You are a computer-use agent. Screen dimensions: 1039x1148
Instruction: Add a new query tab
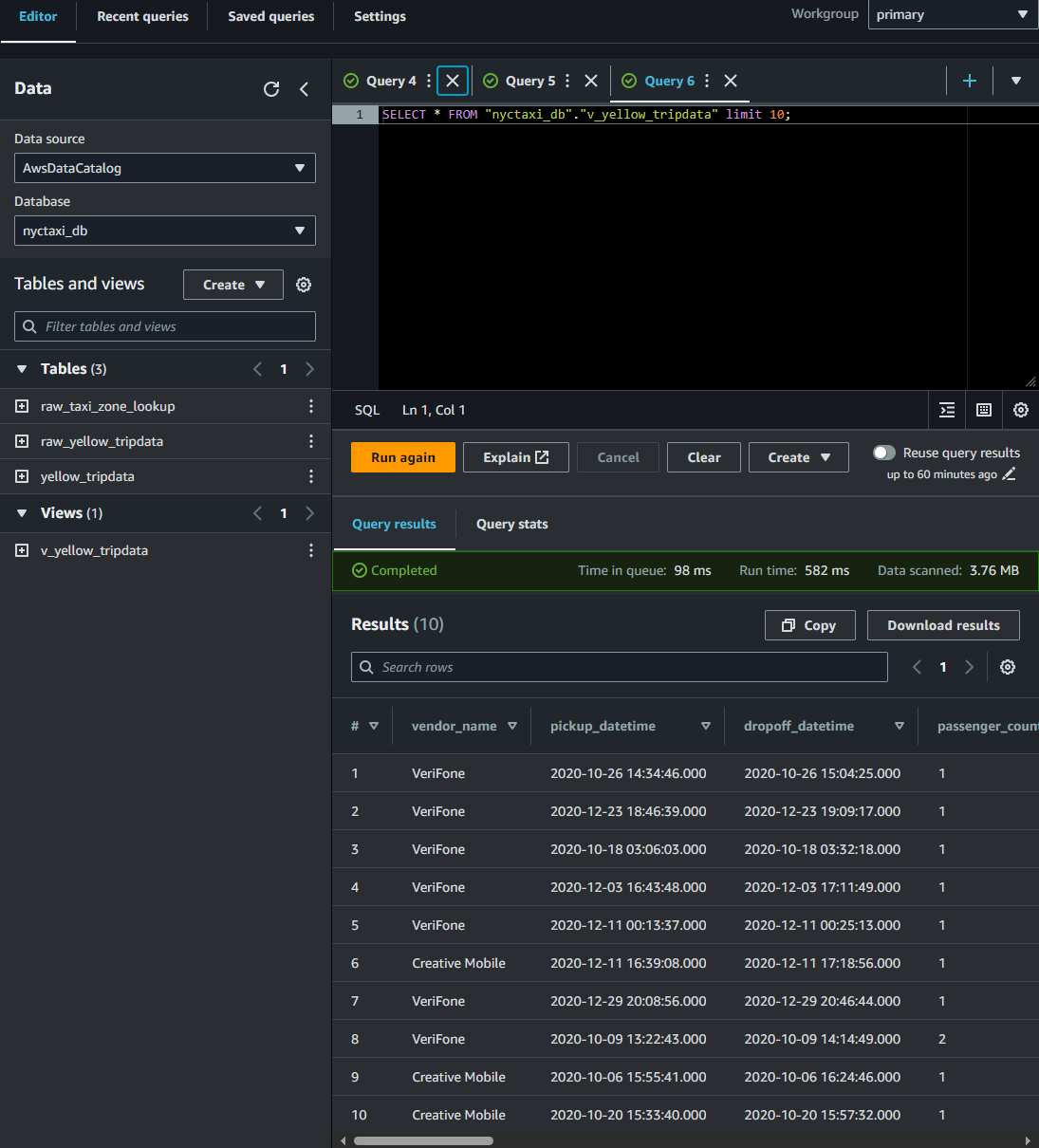[970, 81]
